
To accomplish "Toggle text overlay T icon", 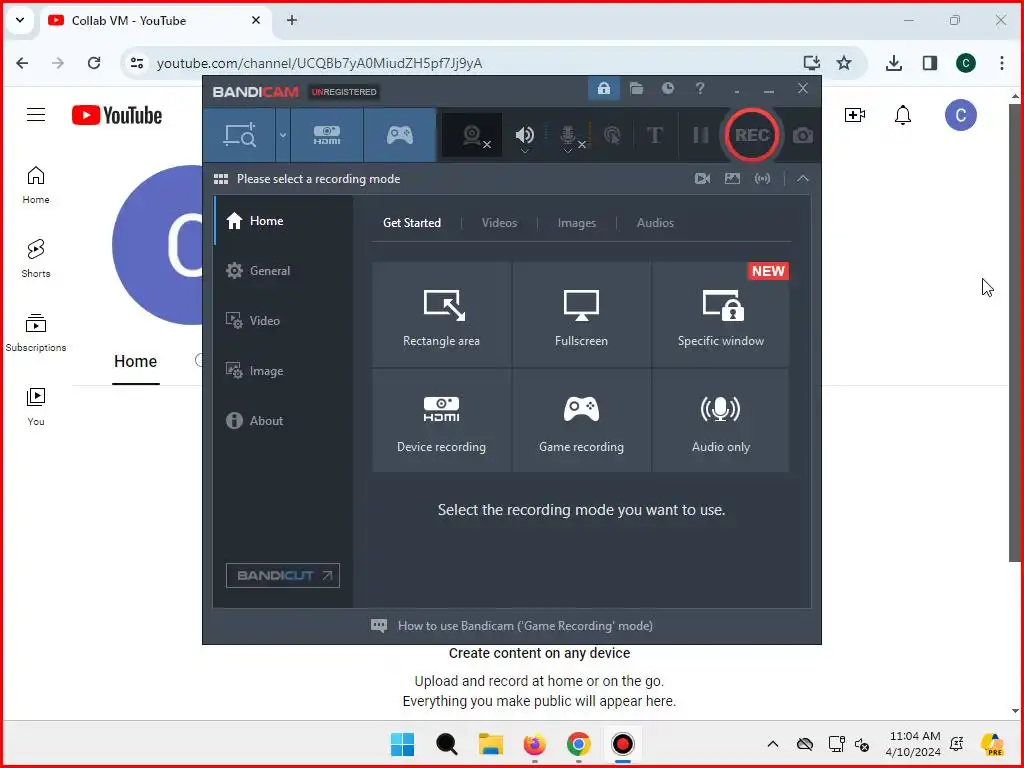I will [x=654, y=135].
